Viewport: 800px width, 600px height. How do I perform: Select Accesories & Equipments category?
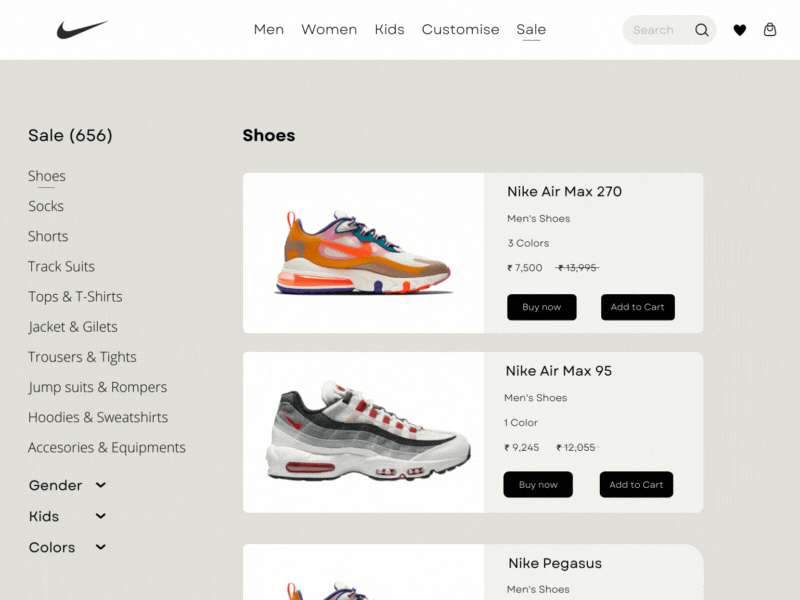coord(107,447)
